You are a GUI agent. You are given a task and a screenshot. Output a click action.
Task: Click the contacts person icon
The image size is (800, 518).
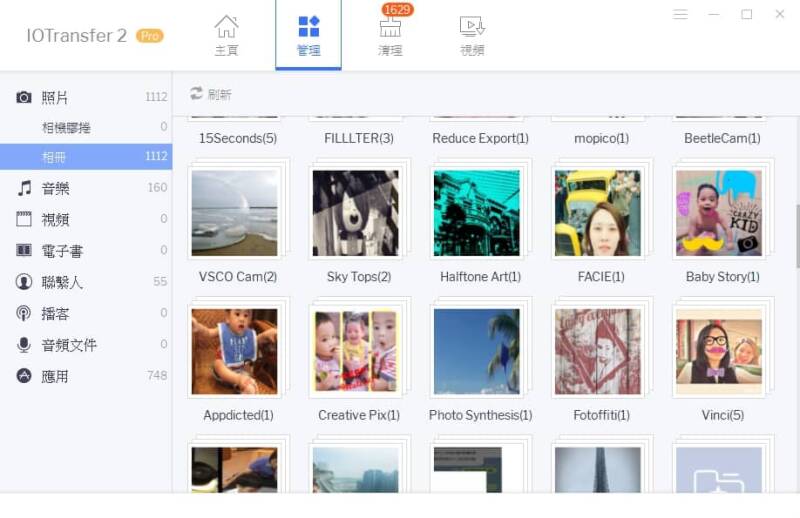[23, 282]
